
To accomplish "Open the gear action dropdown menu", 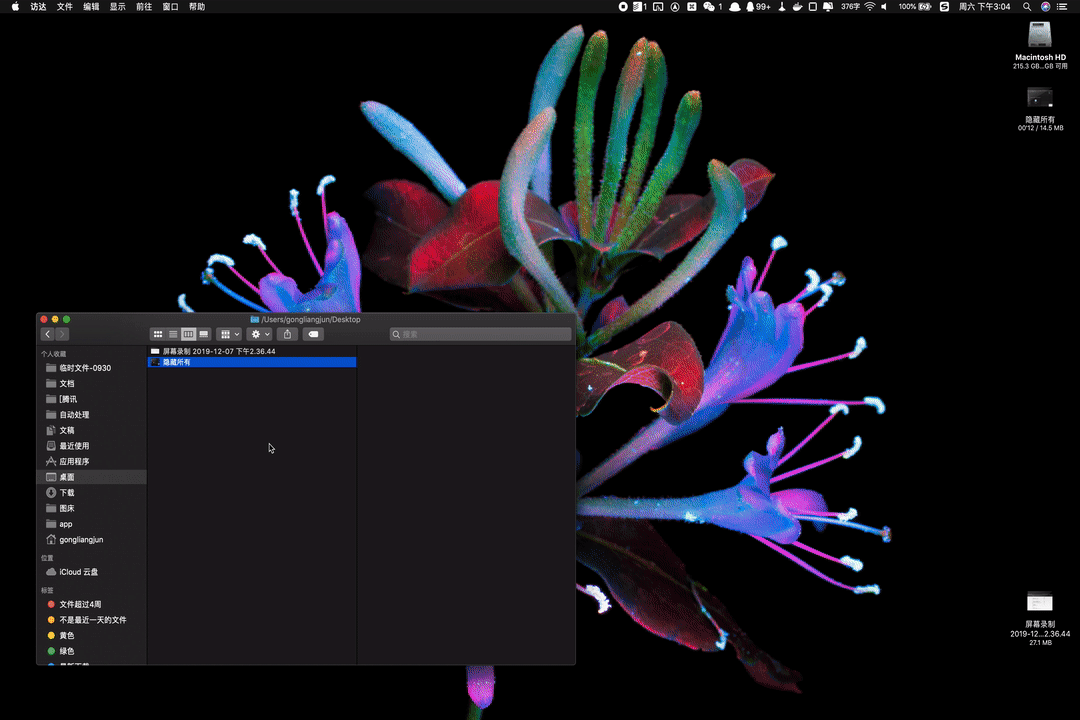I will click(260, 334).
